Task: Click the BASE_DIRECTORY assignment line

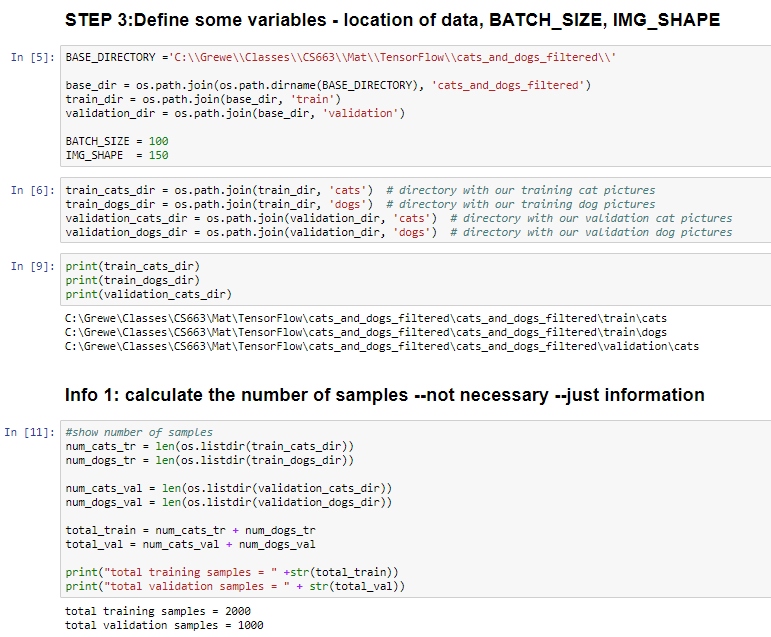Action: click(x=340, y=58)
